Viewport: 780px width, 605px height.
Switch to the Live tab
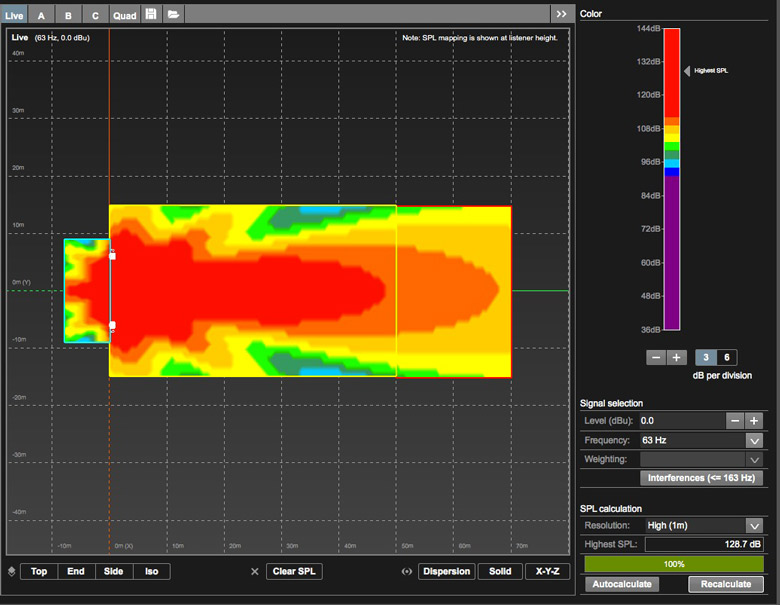pyautogui.click(x=14, y=15)
